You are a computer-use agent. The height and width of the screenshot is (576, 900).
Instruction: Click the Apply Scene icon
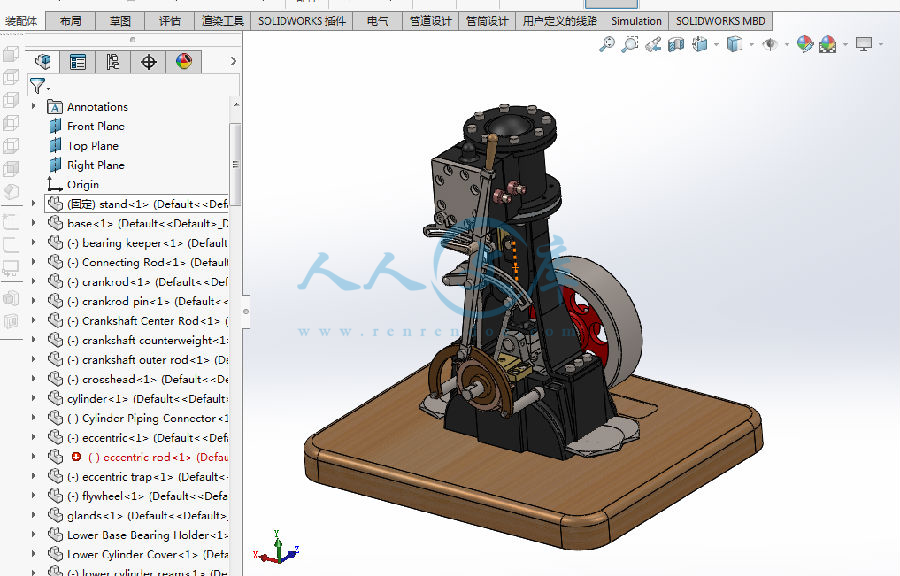828,44
